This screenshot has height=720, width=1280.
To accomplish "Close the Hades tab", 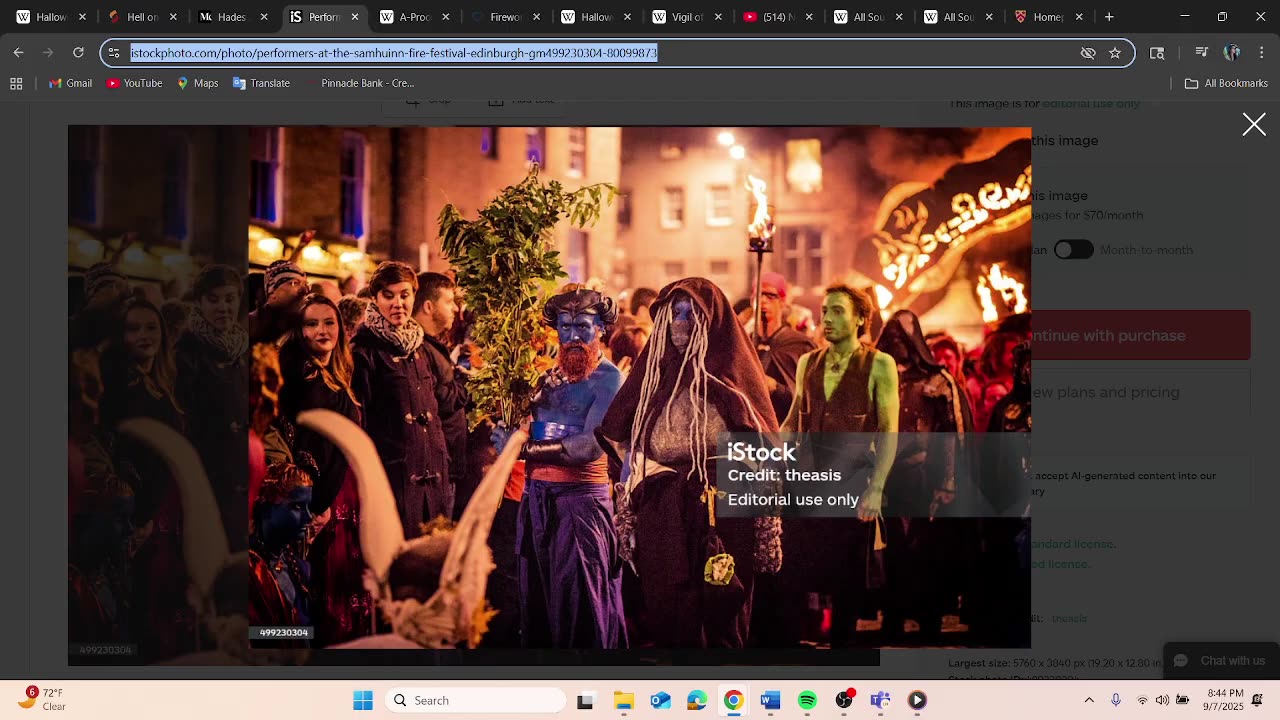I will coord(264,17).
